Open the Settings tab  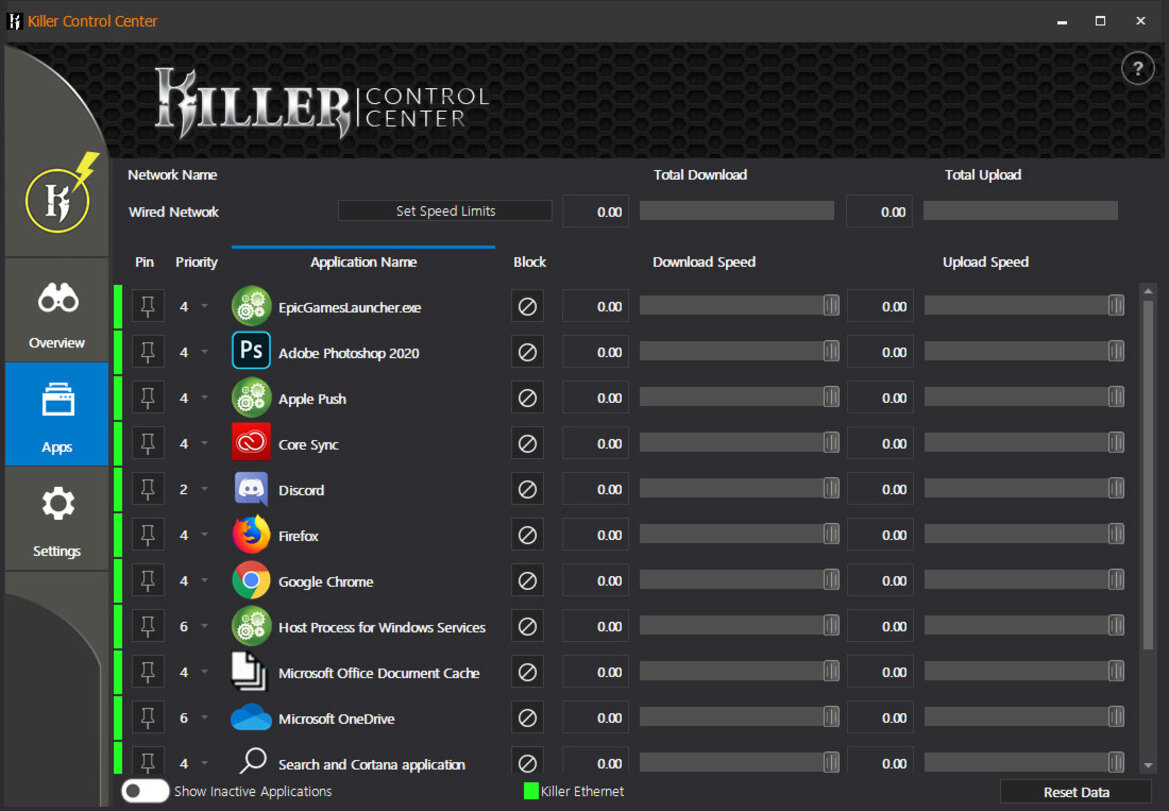pos(57,519)
